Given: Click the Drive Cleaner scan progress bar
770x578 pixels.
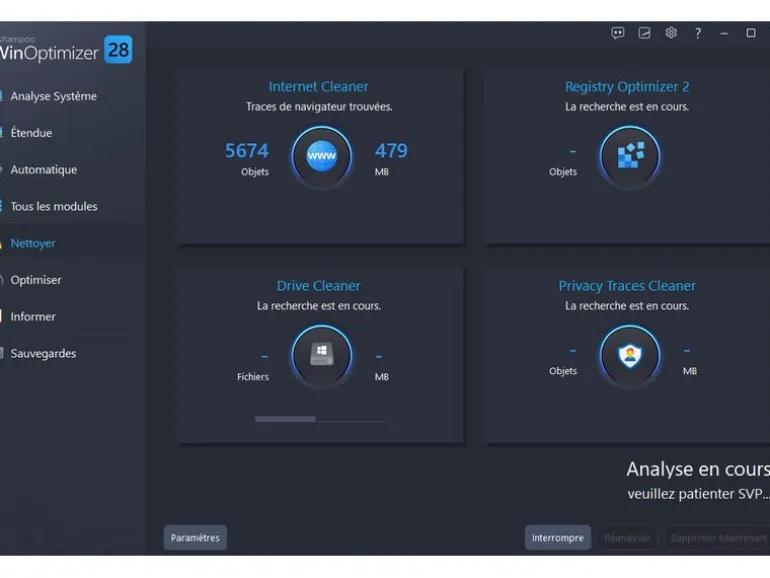Looking at the screenshot, I should click(x=320, y=419).
